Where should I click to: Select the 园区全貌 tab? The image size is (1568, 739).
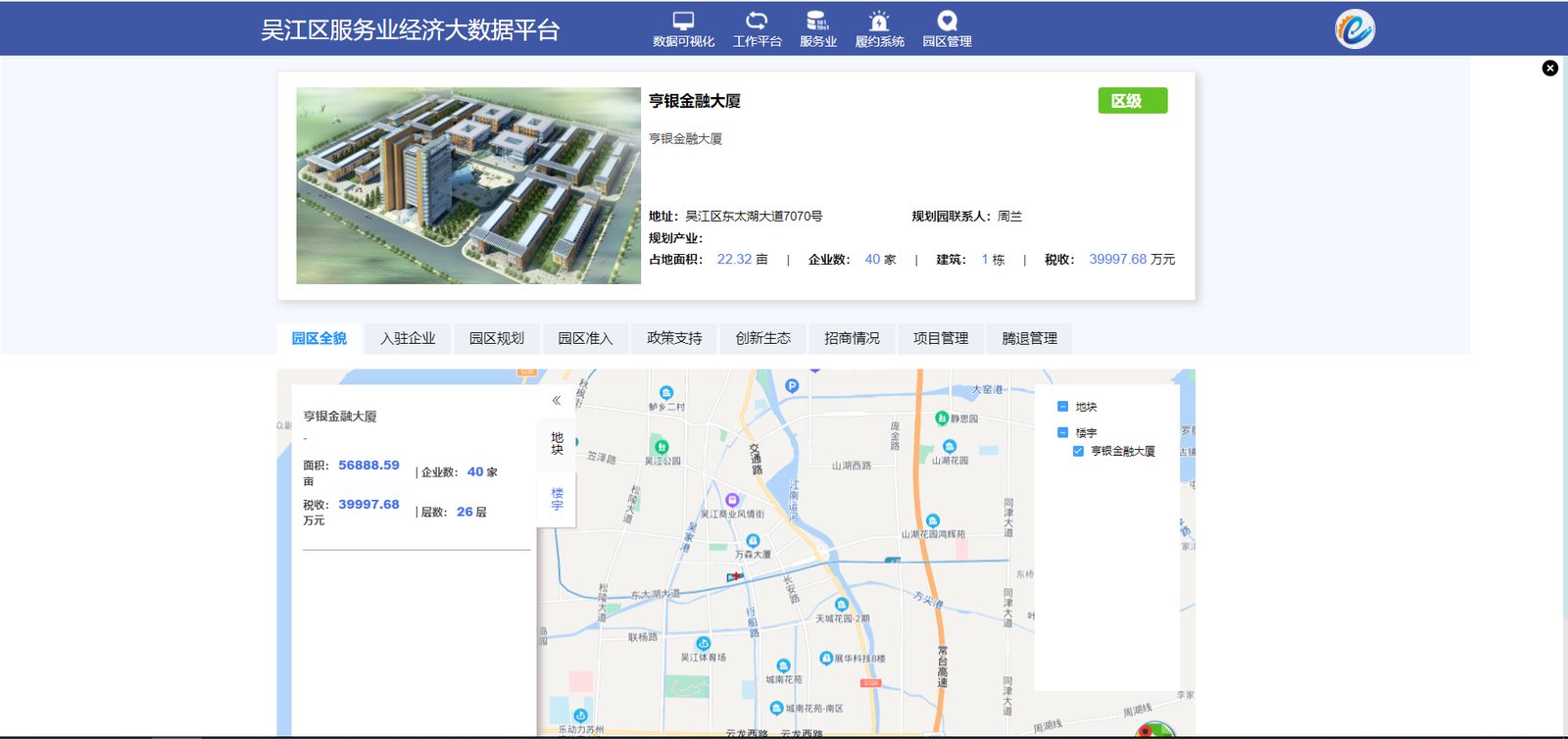pyautogui.click(x=319, y=338)
